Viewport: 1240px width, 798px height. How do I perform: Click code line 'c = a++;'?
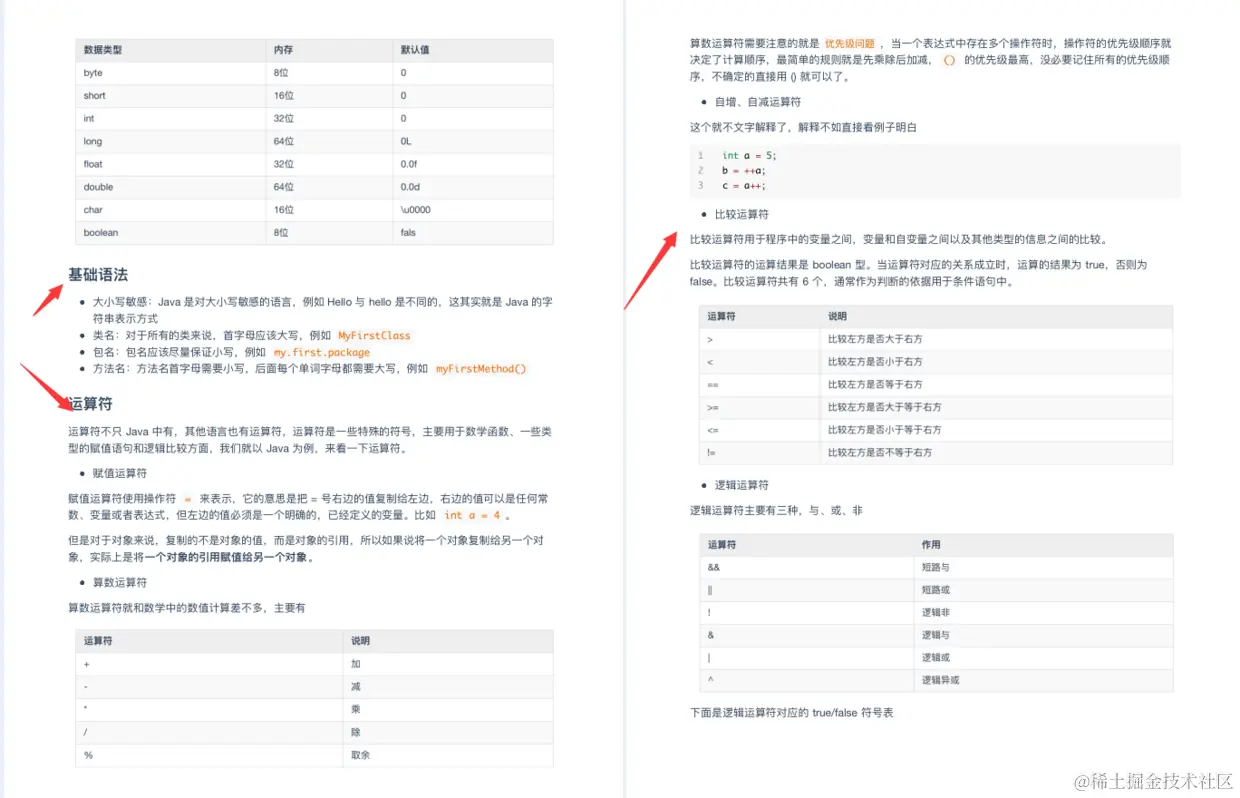pyautogui.click(x=744, y=185)
